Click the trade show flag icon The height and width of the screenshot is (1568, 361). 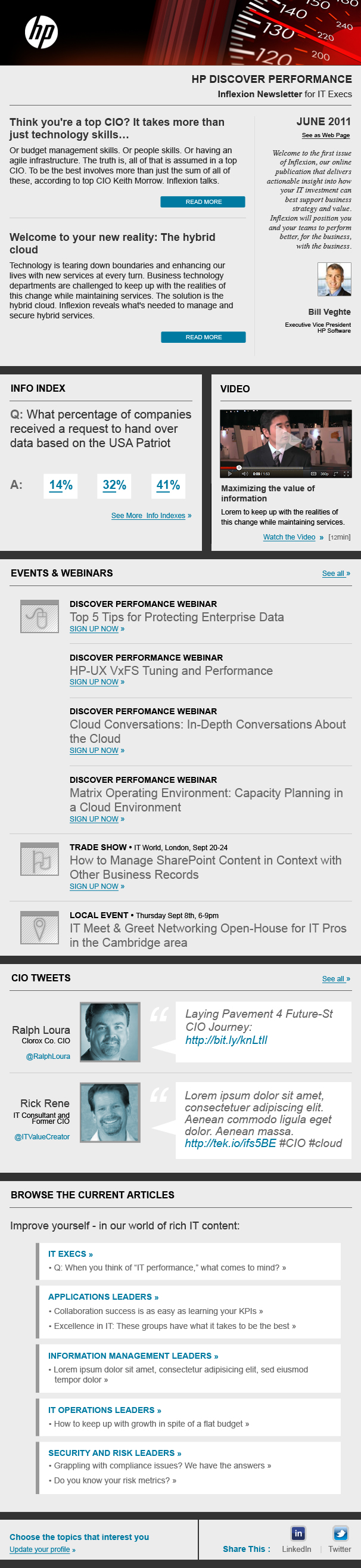pyautogui.click(x=39, y=860)
